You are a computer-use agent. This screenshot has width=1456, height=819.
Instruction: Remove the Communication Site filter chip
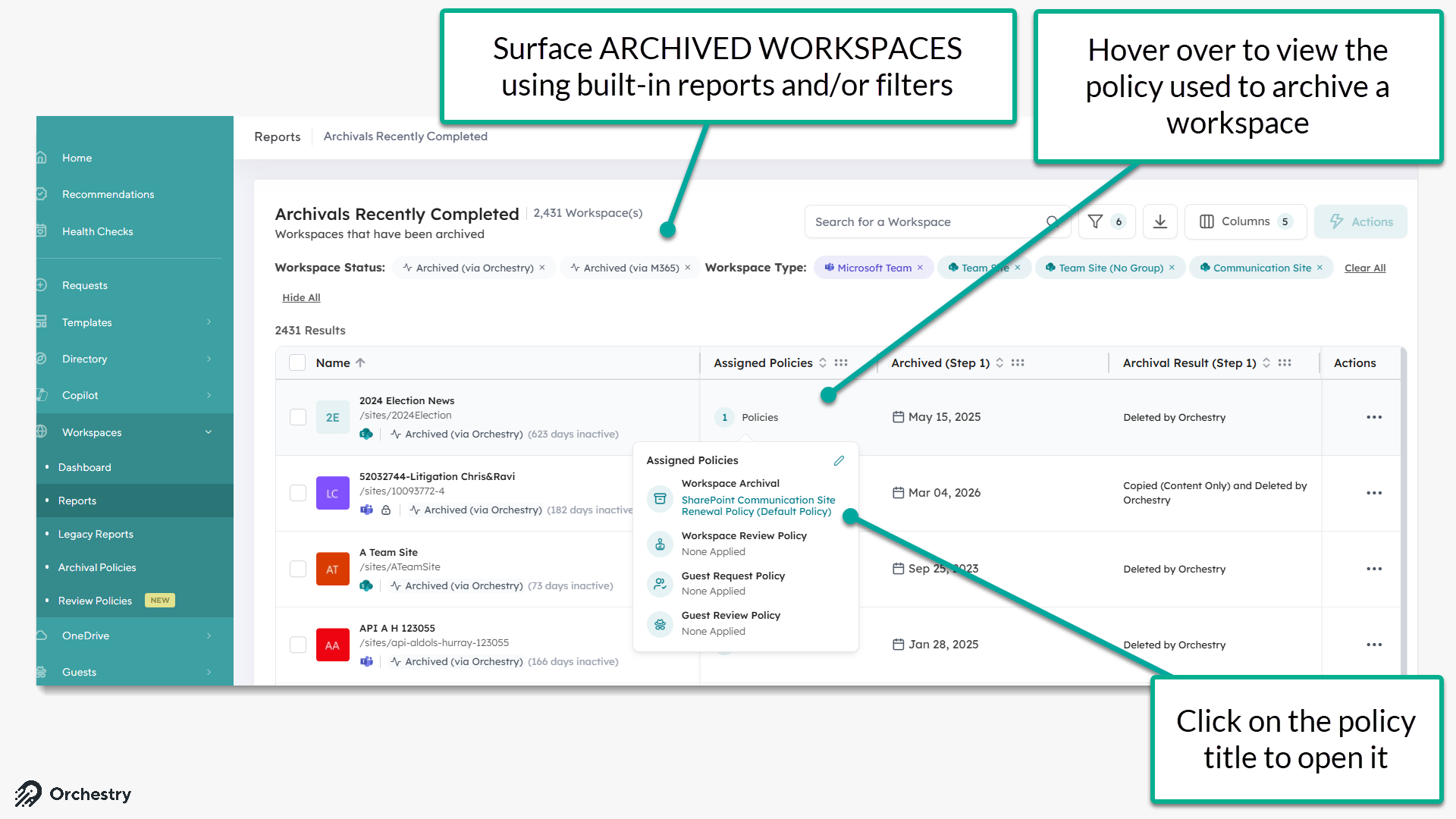pos(1319,268)
